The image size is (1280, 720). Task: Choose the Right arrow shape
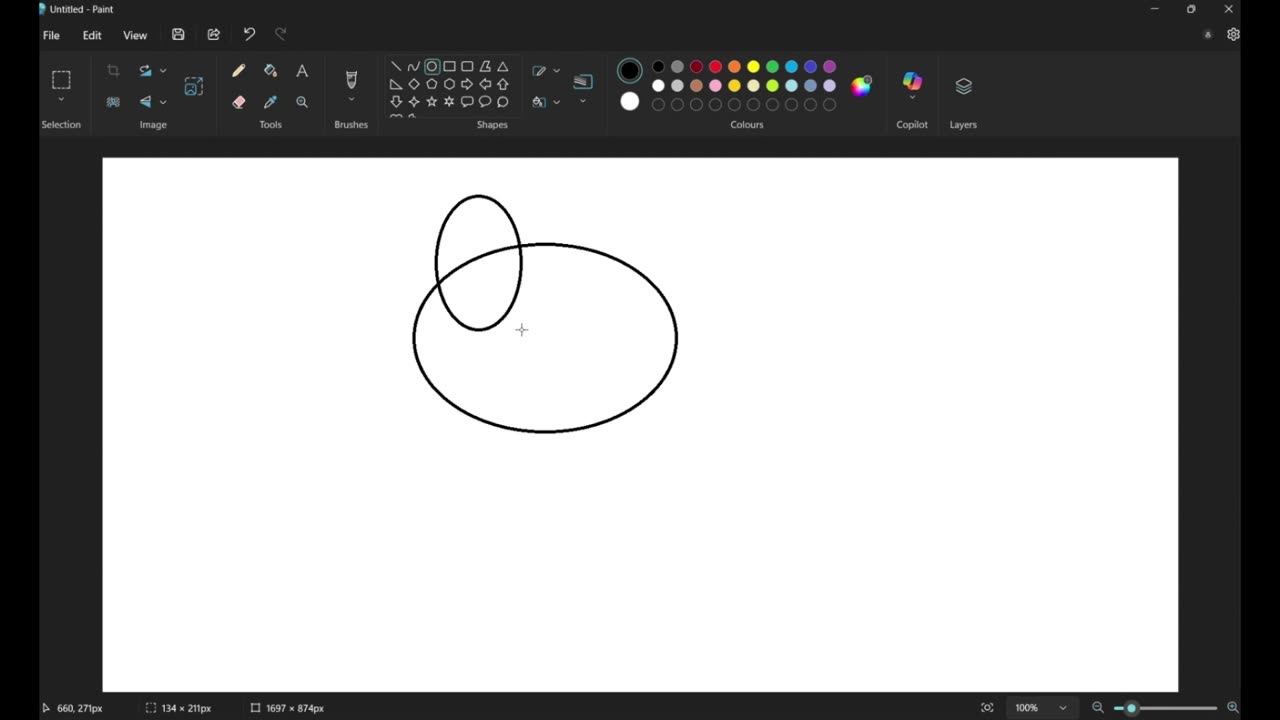pos(467,84)
